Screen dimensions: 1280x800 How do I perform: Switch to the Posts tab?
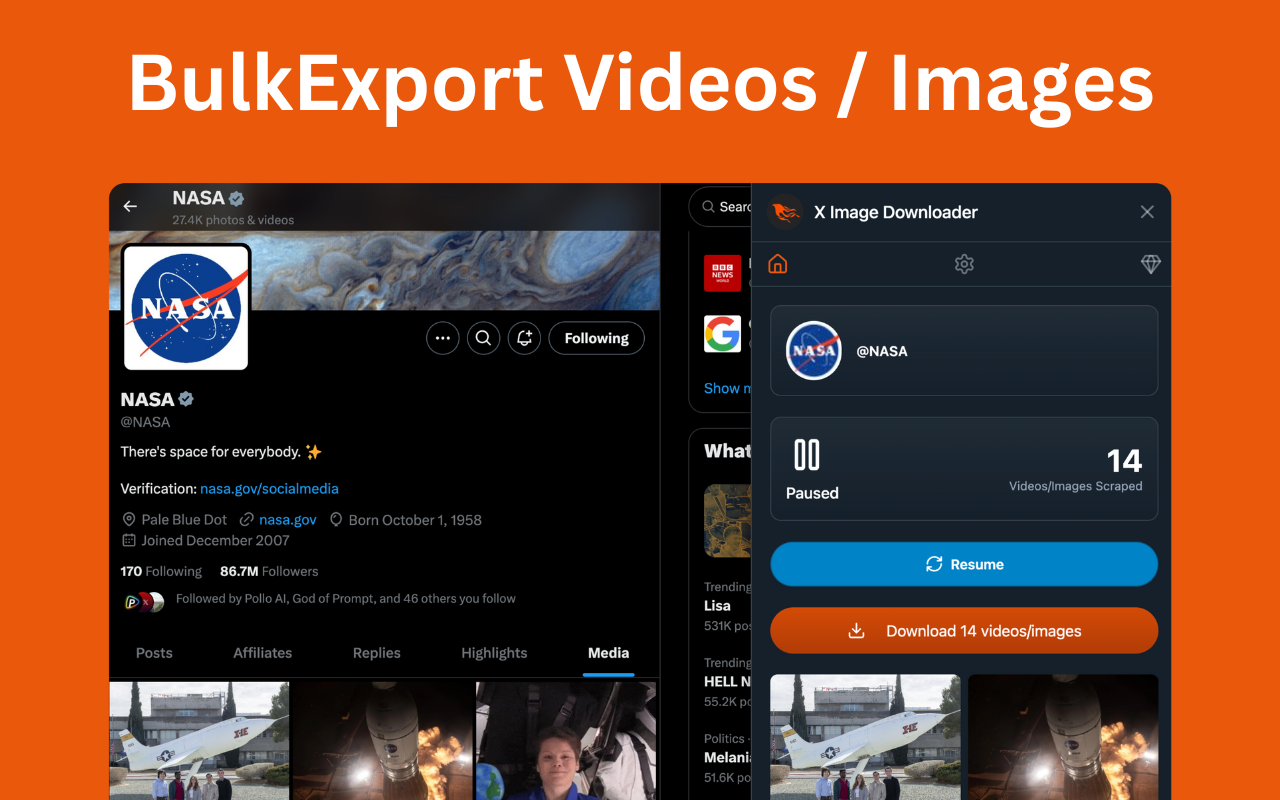click(154, 653)
